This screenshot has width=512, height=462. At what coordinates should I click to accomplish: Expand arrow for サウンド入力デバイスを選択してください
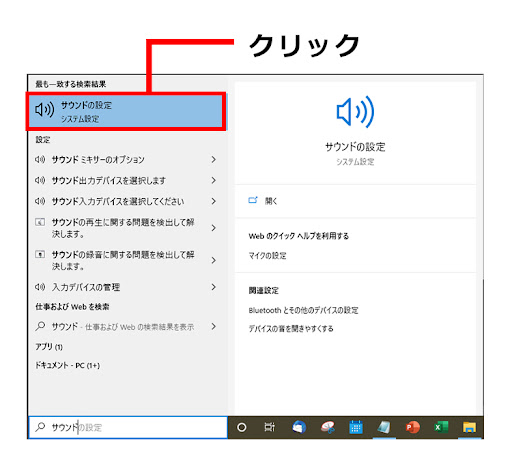click(214, 201)
